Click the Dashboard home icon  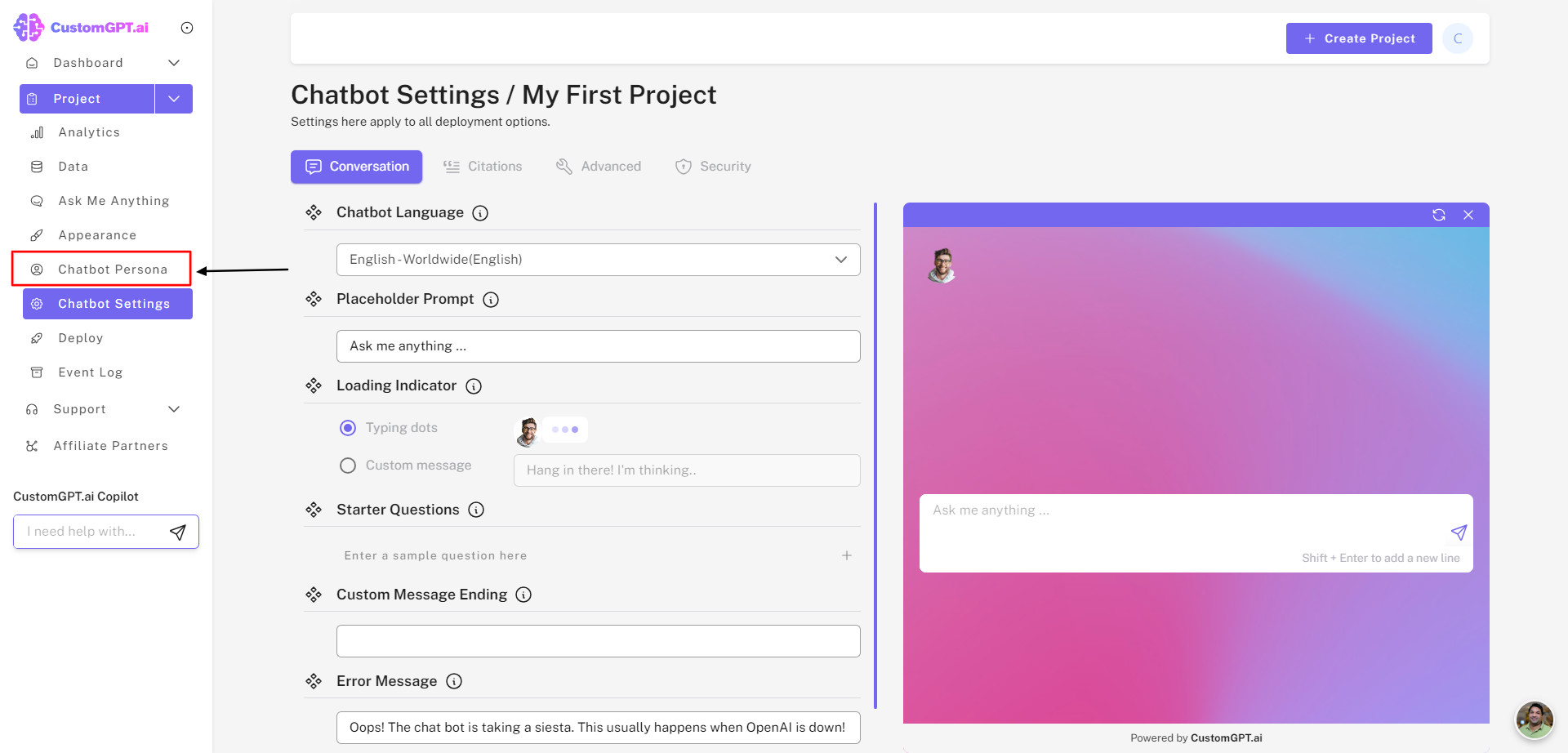(32, 63)
